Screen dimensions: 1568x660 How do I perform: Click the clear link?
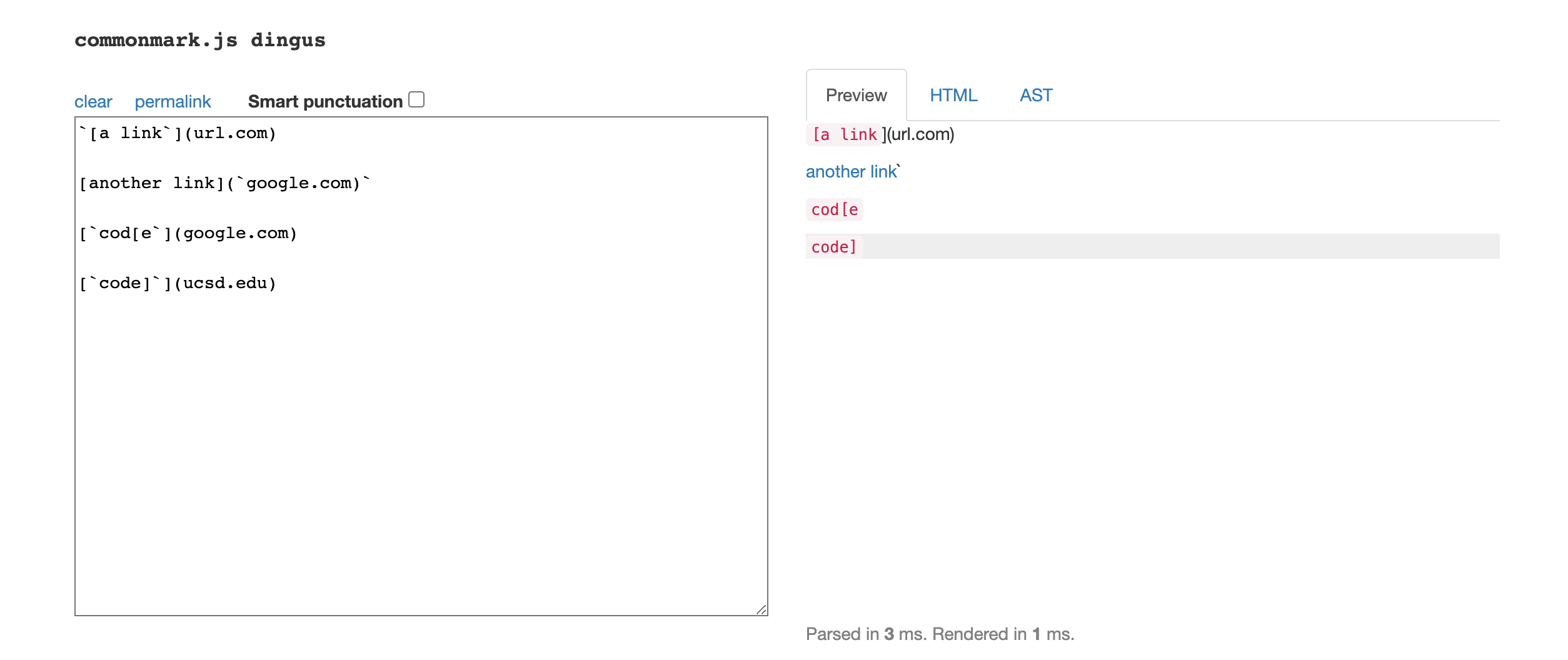[x=93, y=101]
